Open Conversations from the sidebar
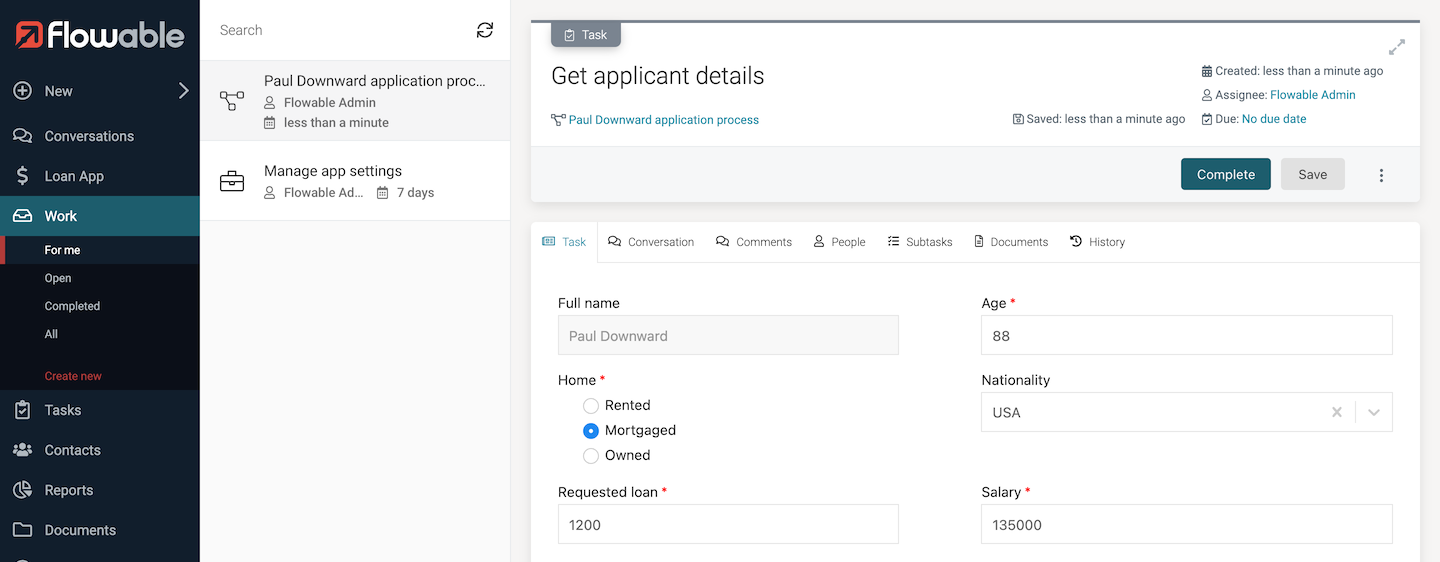 click(88, 136)
